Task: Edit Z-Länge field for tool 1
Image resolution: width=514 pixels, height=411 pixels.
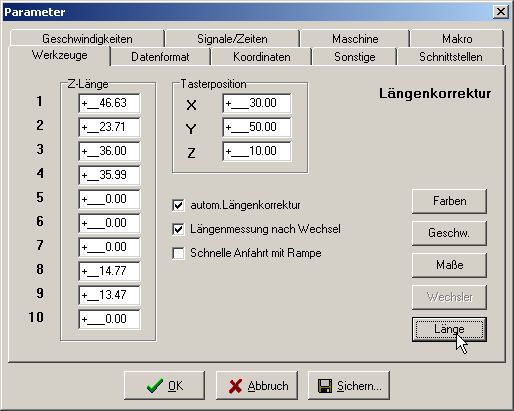Action: tap(109, 103)
